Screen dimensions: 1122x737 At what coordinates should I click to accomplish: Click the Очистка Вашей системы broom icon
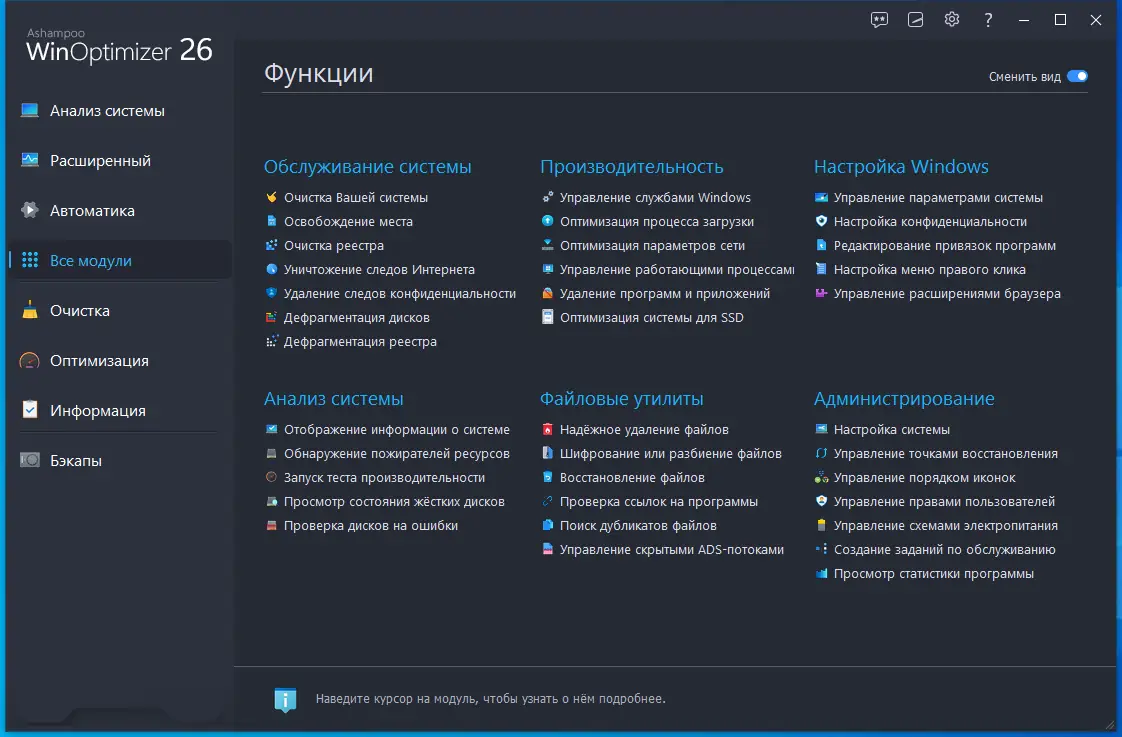pyautogui.click(x=271, y=197)
